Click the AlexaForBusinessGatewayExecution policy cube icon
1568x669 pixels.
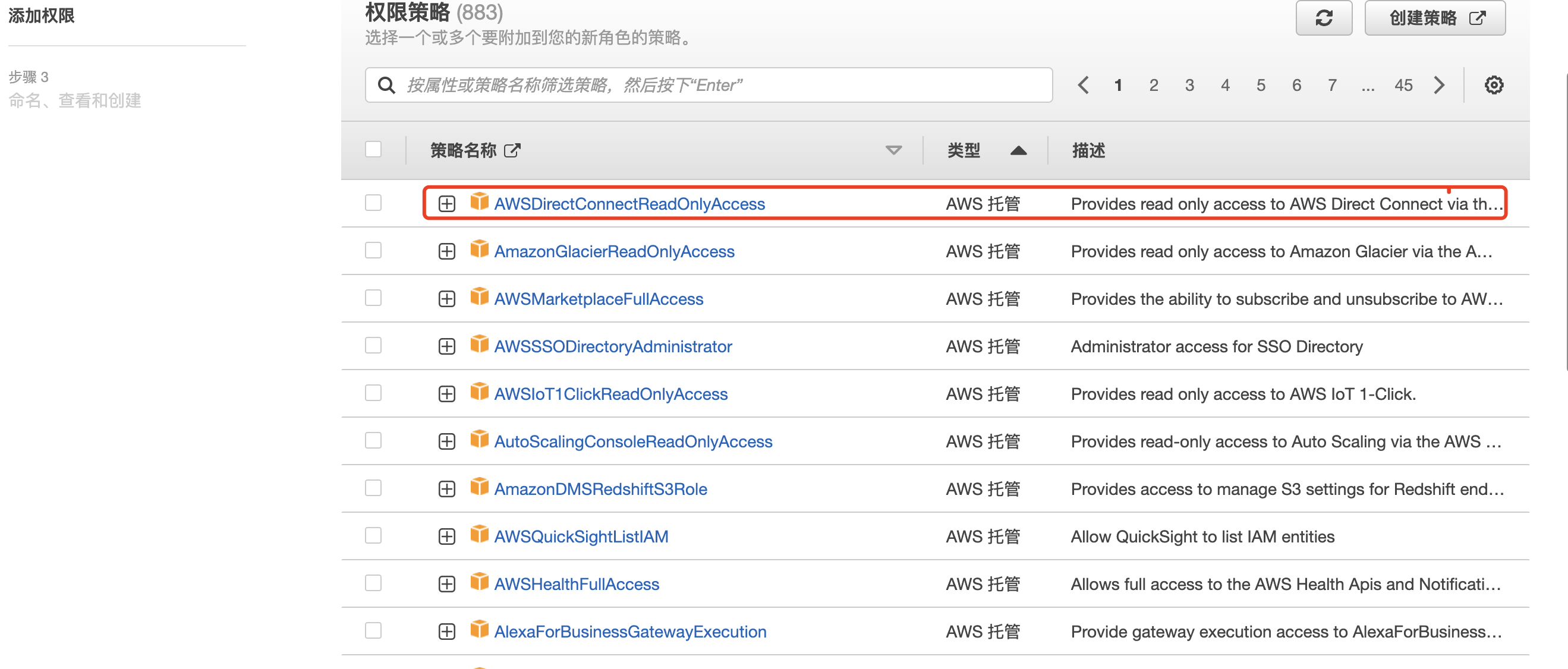click(x=479, y=629)
